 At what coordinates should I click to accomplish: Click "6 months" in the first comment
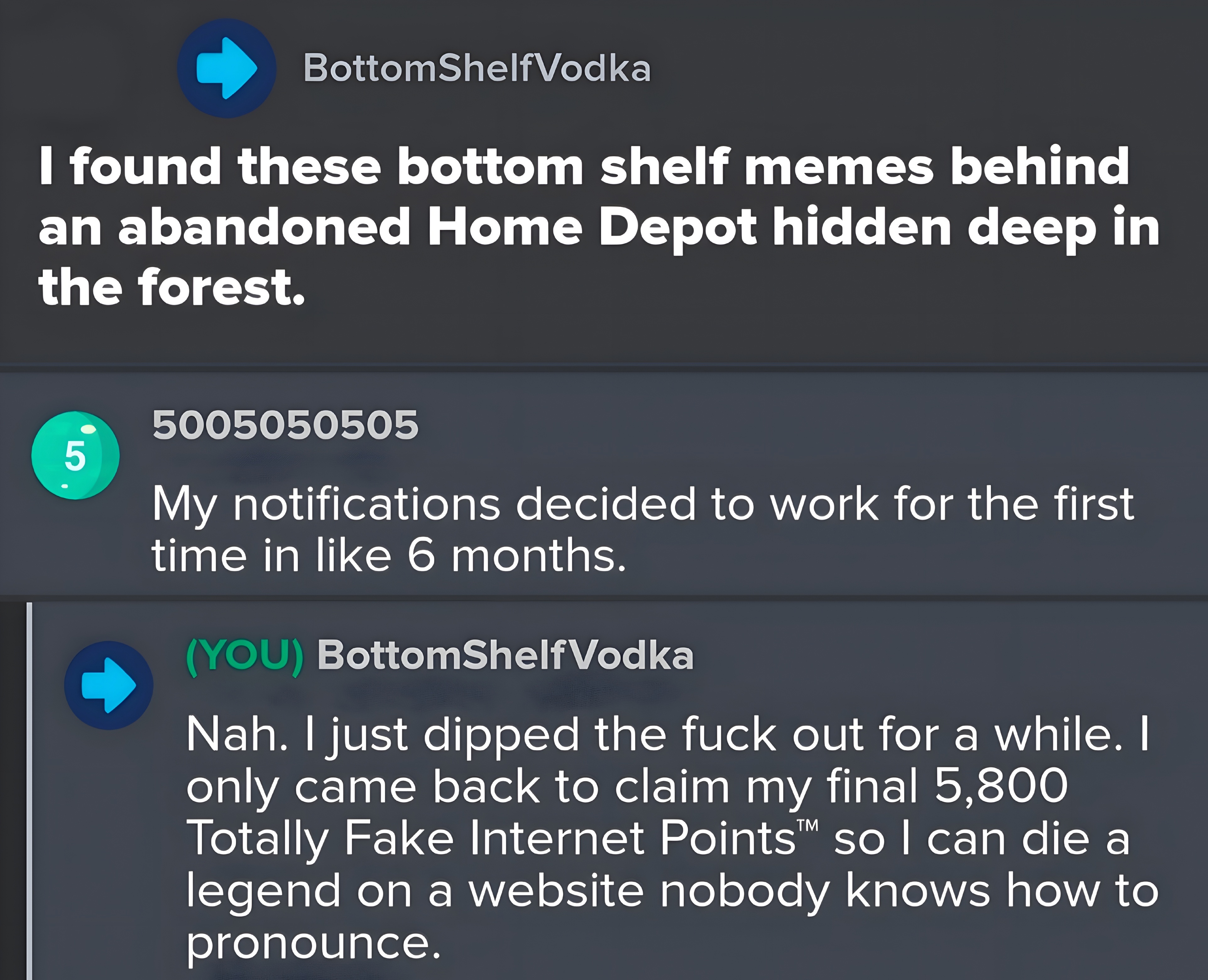[x=517, y=556]
